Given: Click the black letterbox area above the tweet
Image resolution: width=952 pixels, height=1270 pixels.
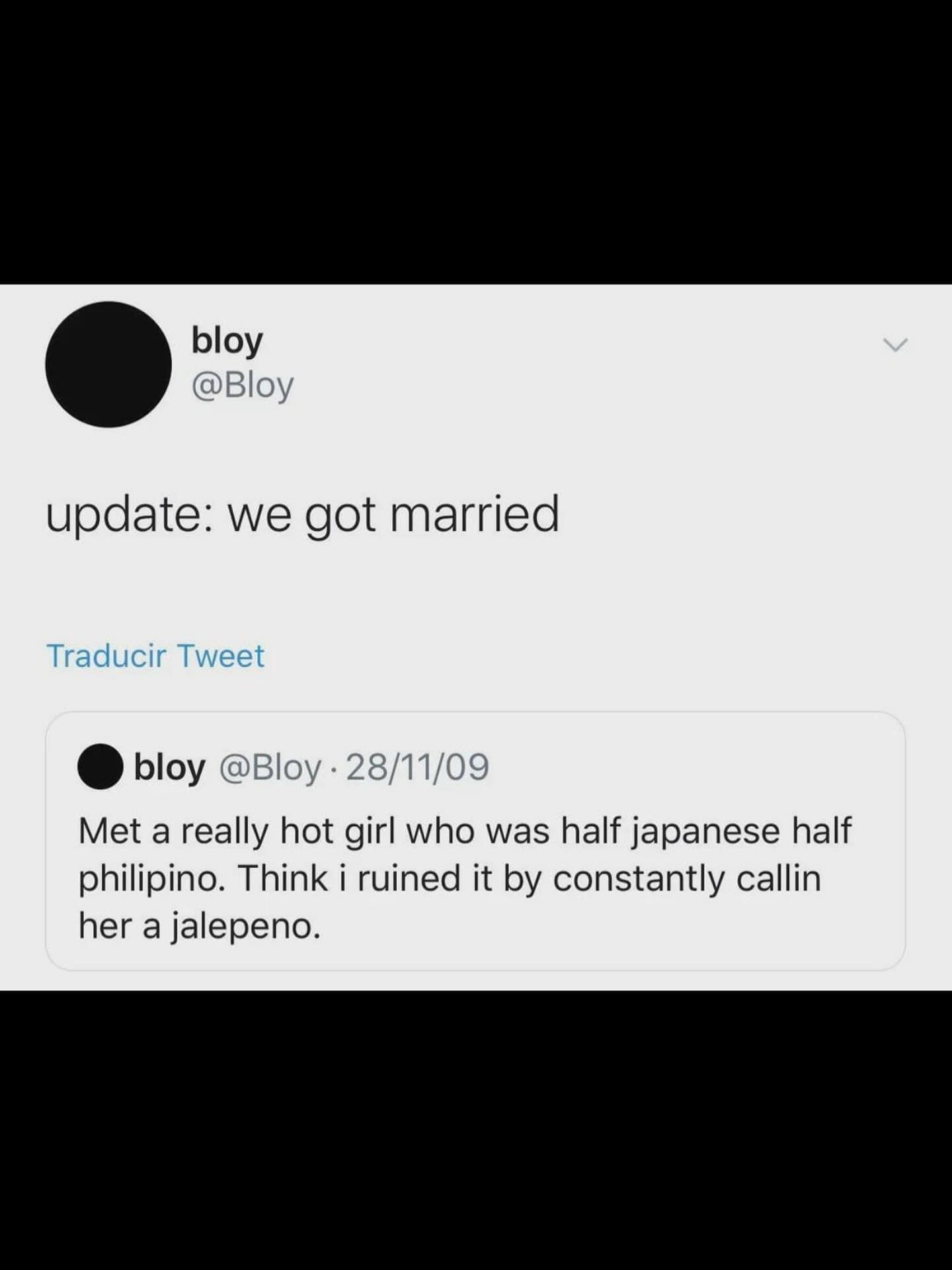Looking at the screenshot, I should (x=476, y=142).
